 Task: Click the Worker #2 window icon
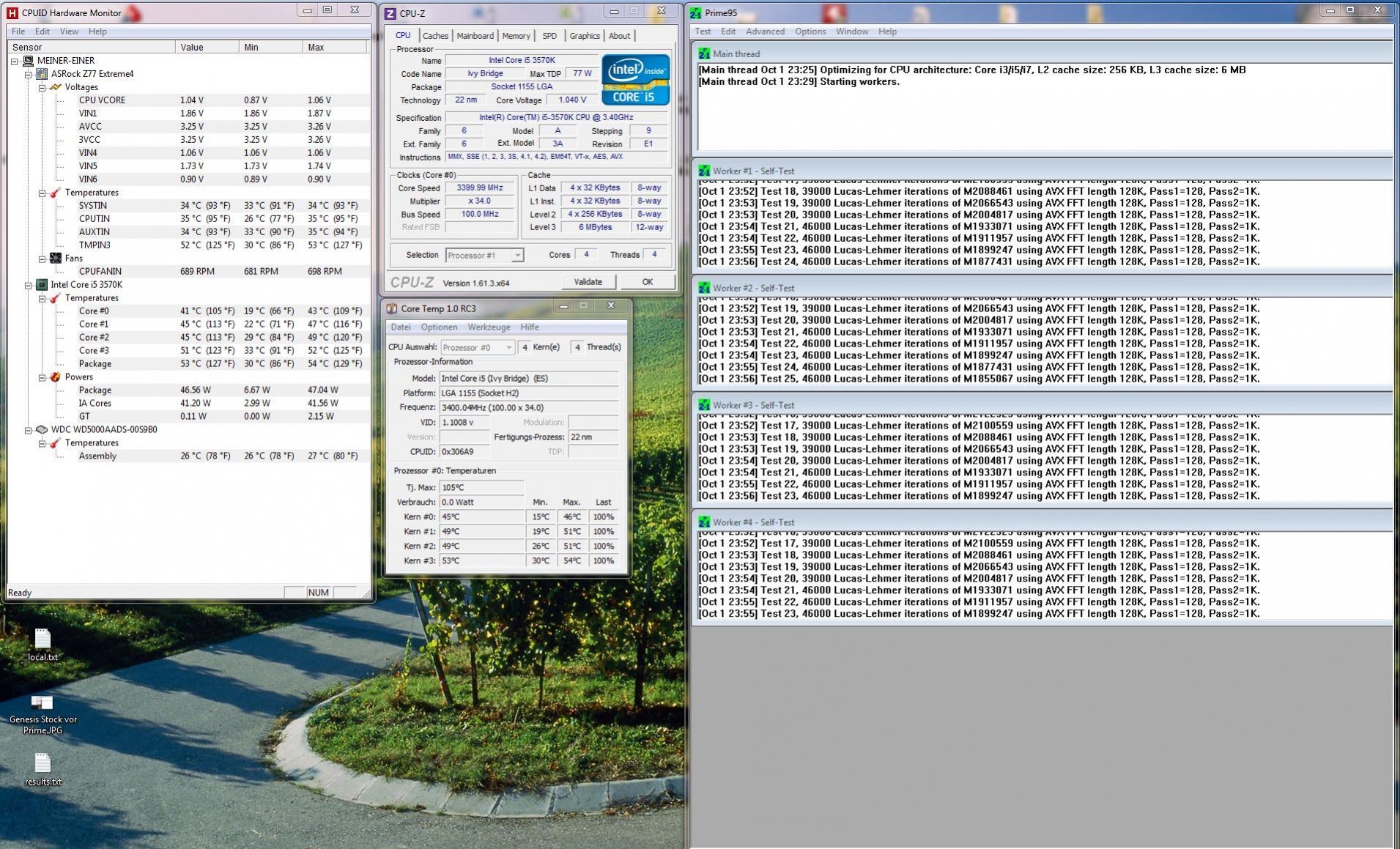coord(704,288)
